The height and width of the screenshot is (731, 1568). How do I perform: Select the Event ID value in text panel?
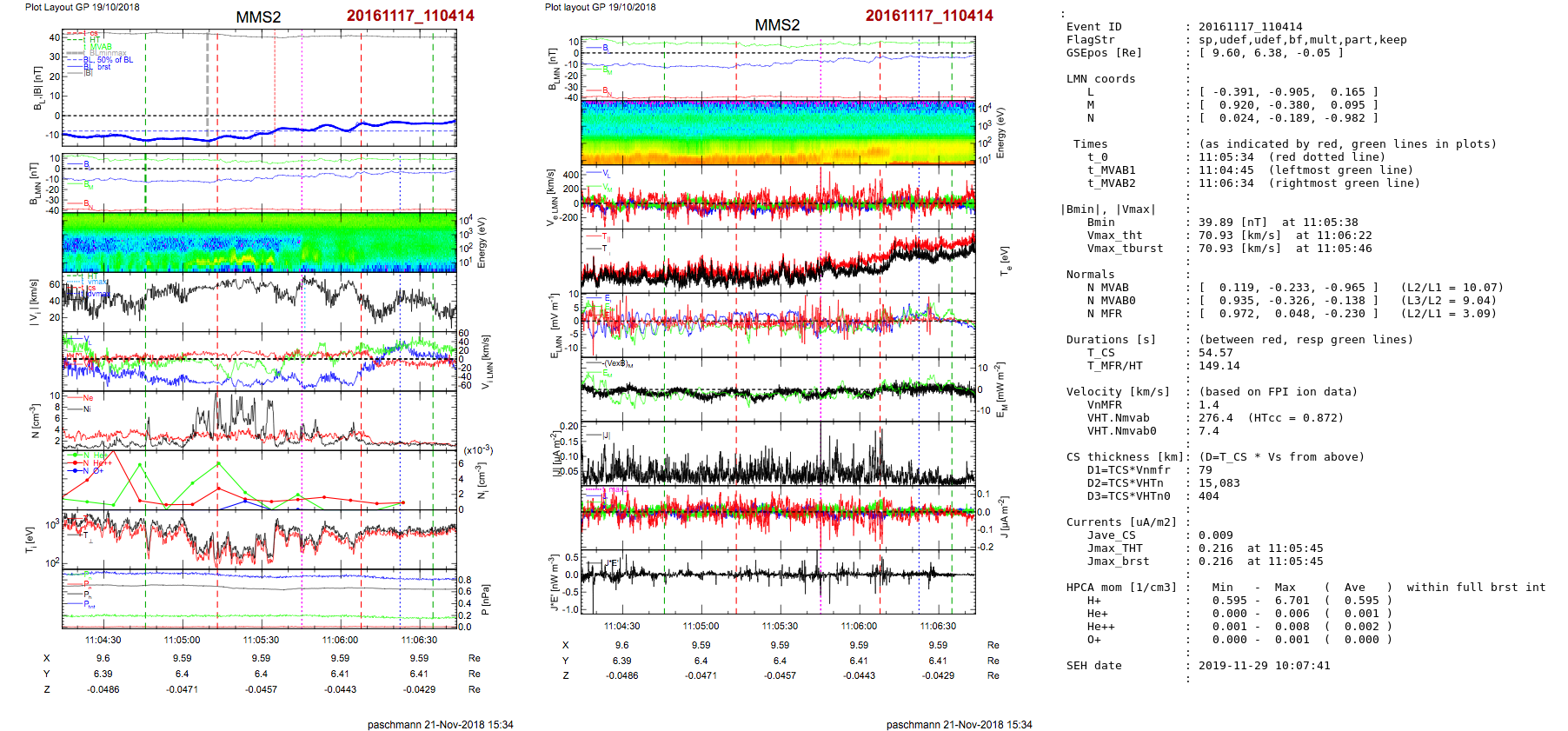click(1250, 27)
